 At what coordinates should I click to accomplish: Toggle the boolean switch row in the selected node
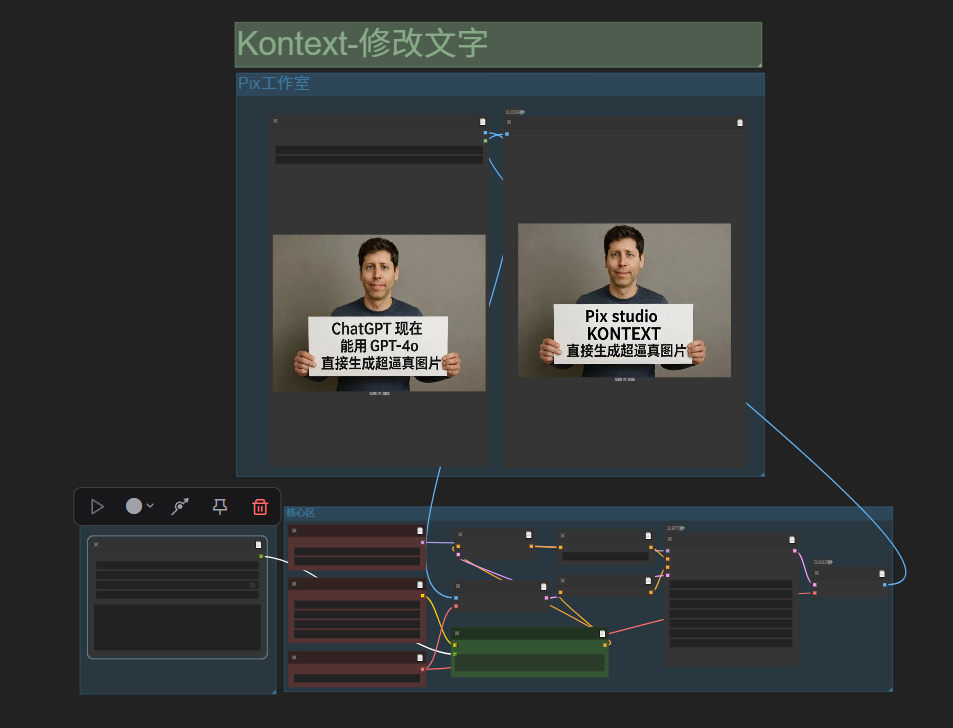pos(177,585)
